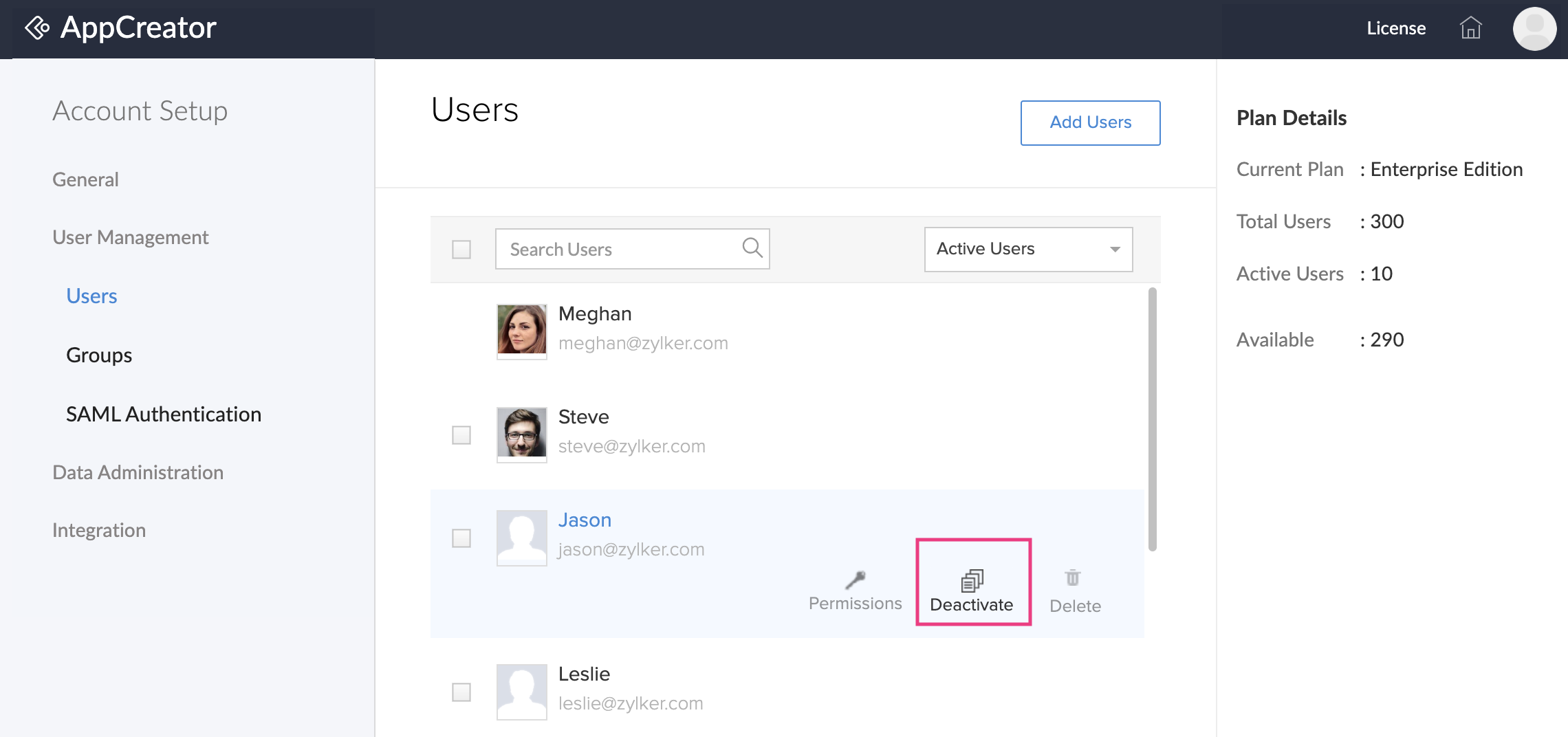Image resolution: width=1568 pixels, height=737 pixels.
Task: Click Meghan's profile photo
Action: click(521, 330)
